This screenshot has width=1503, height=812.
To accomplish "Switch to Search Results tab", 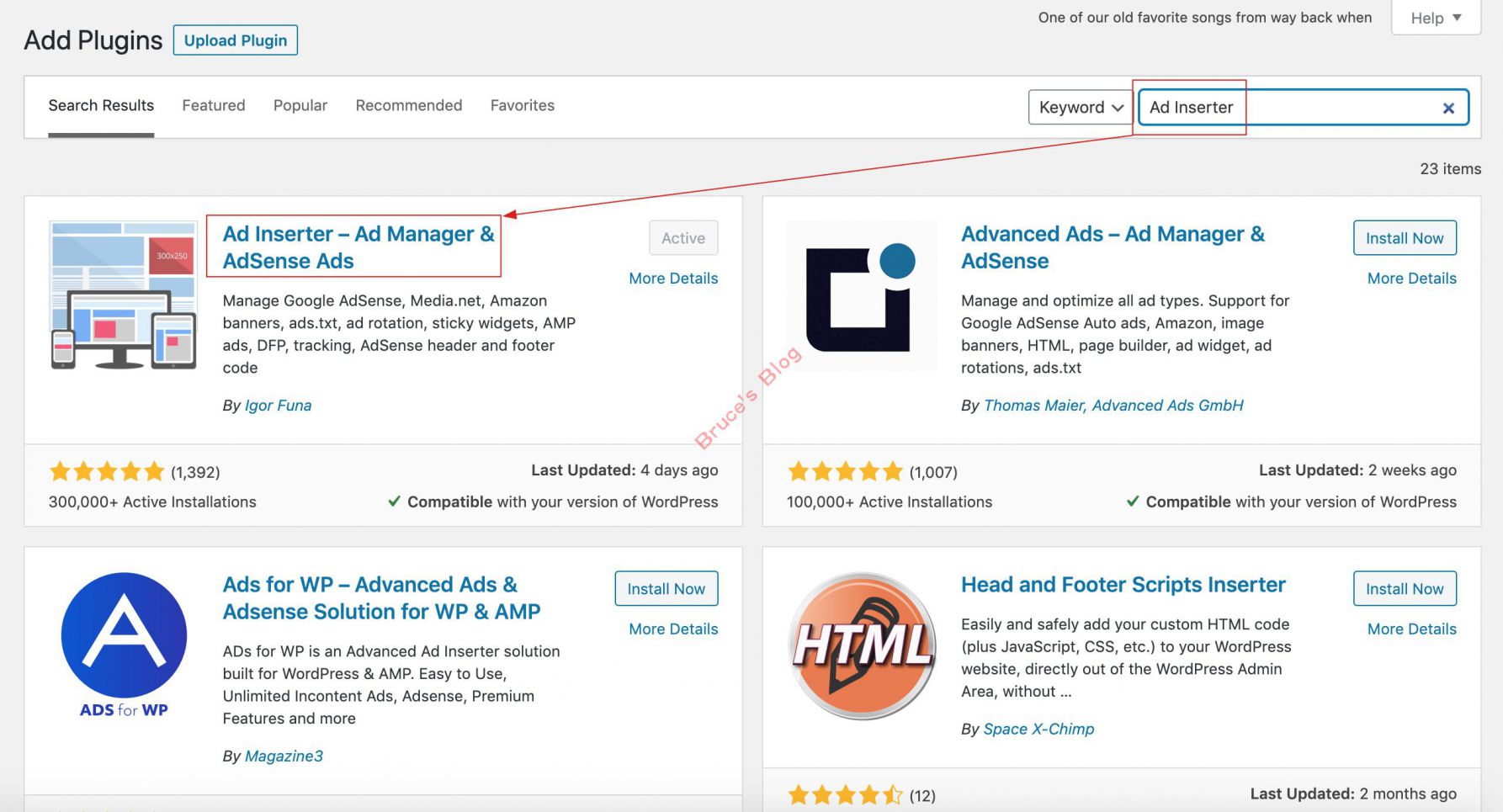I will point(101,105).
